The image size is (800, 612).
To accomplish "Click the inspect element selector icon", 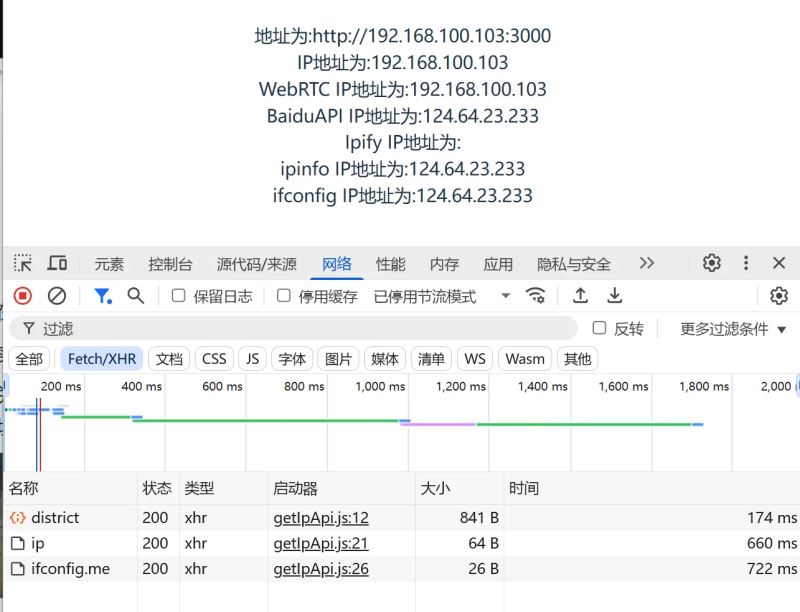I will pos(23,263).
